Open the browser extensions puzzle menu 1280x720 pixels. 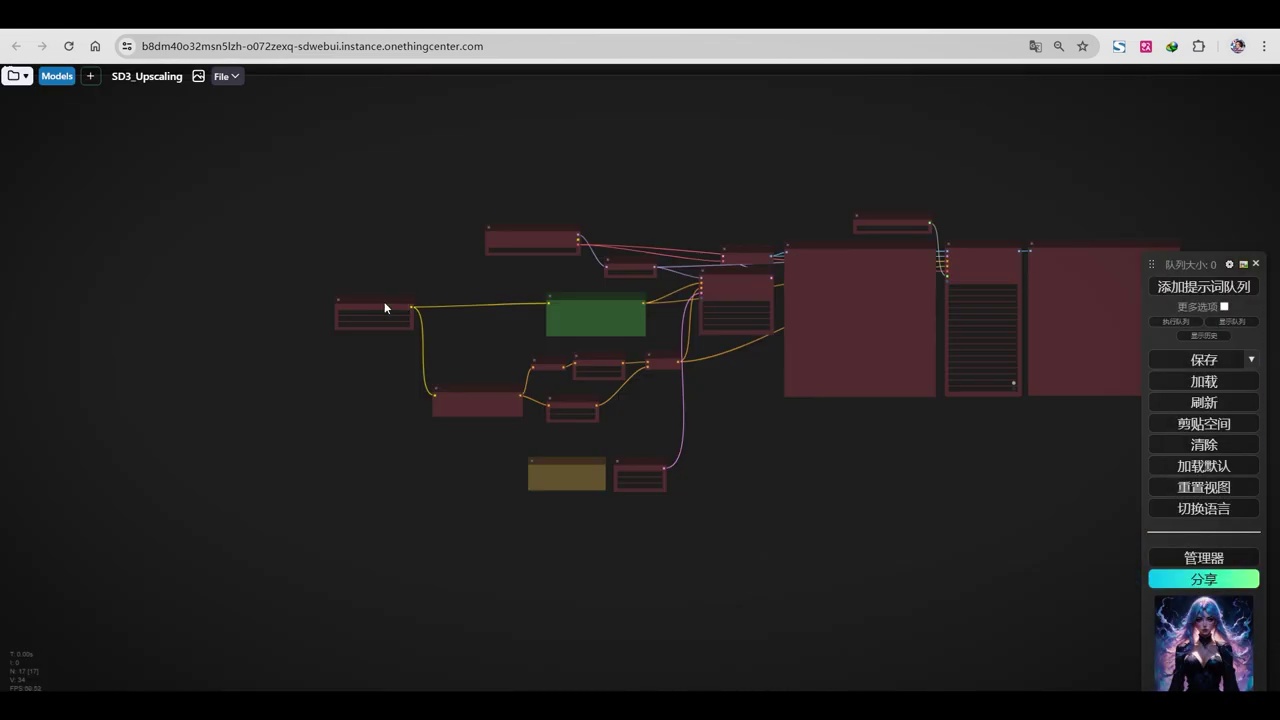tap(1199, 46)
